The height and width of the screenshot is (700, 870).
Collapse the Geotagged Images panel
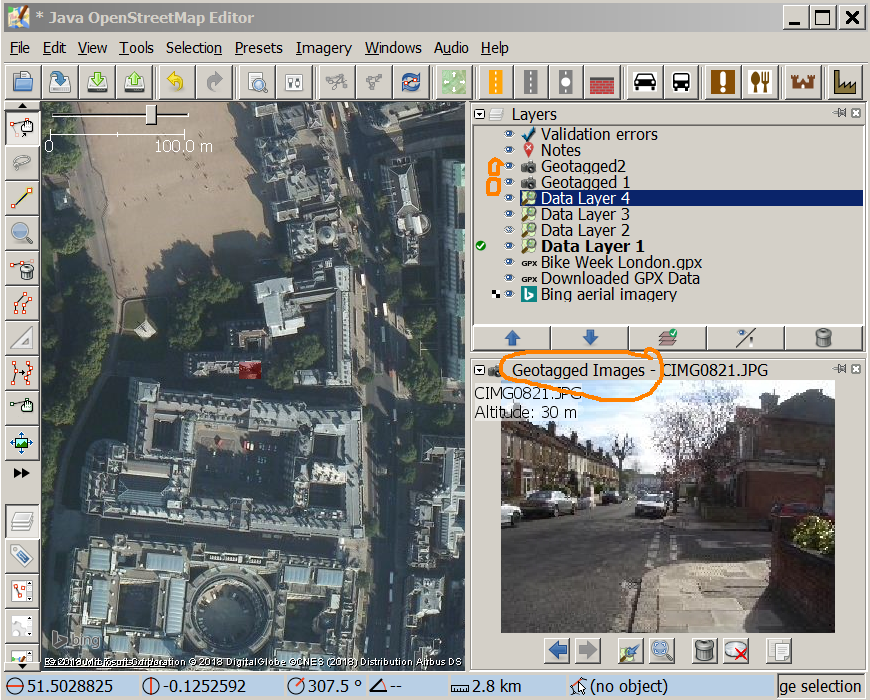[480, 370]
